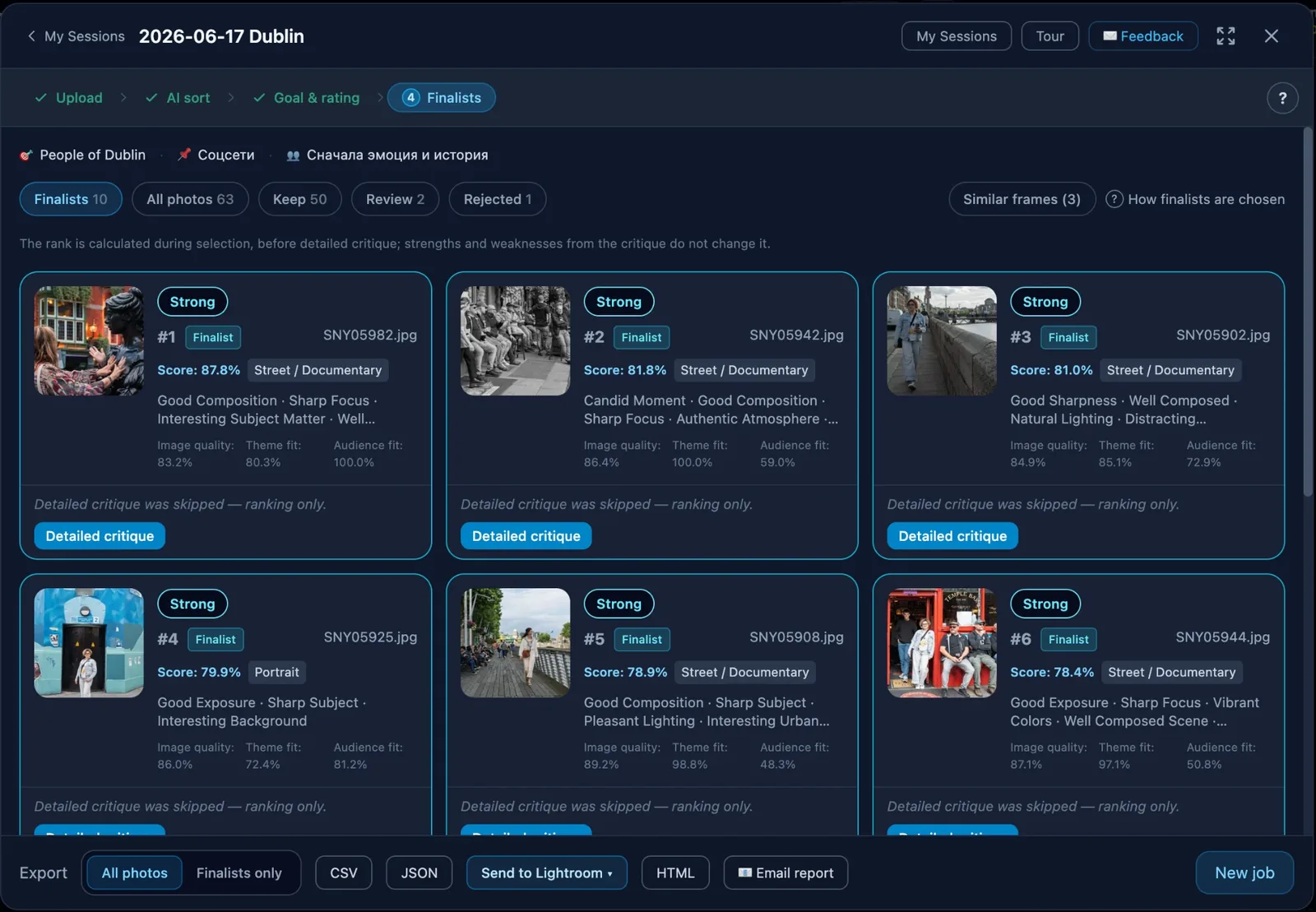This screenshot has width=1316, height=912.
Task: Select the Finalists only export option
Action: [239, 873]
